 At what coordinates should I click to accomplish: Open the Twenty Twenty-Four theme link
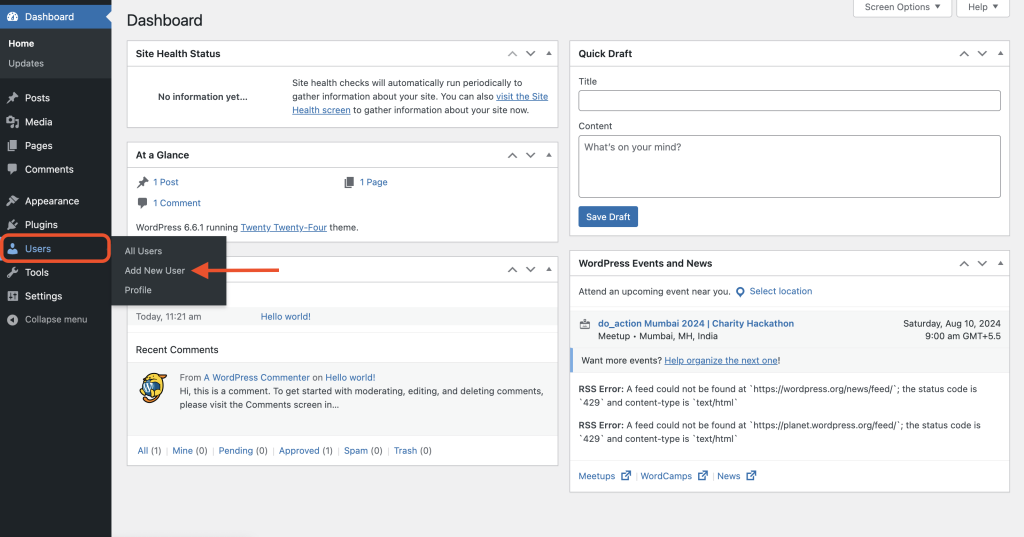tap(283, 227)
